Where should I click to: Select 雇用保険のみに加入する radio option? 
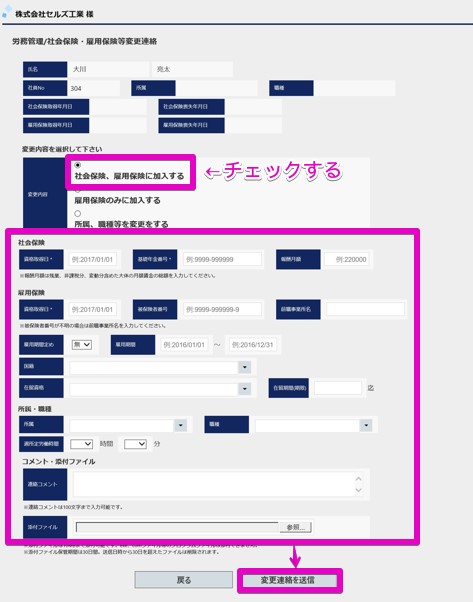(x=78, y=190)
